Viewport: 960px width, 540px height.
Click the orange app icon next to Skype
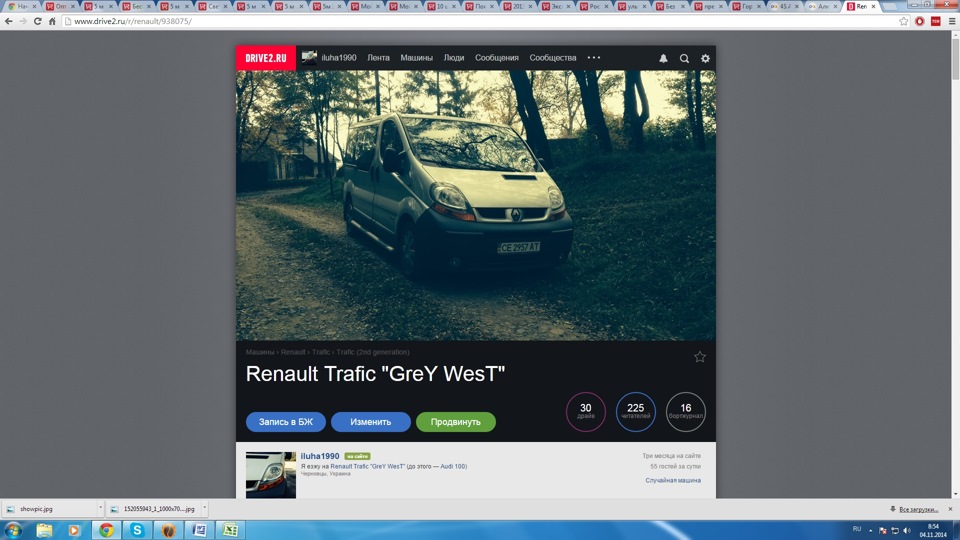(168, 530)
